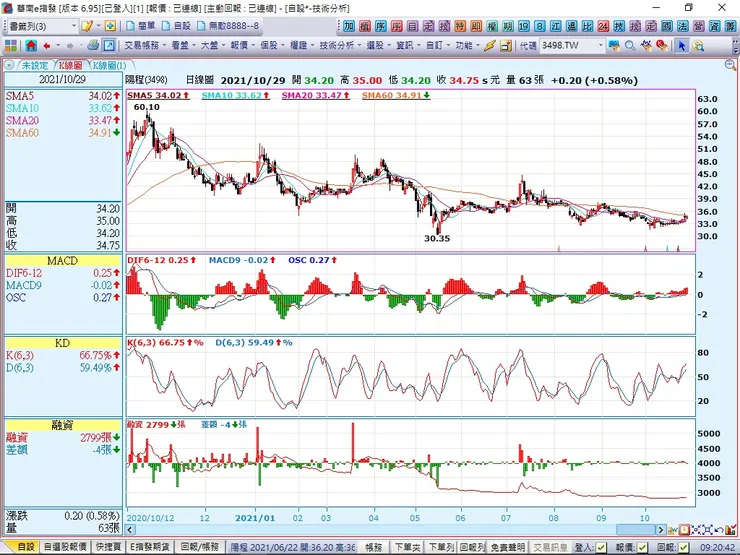Click the 8 shortcut icon
740x555 pixels.
coord(540,26)
